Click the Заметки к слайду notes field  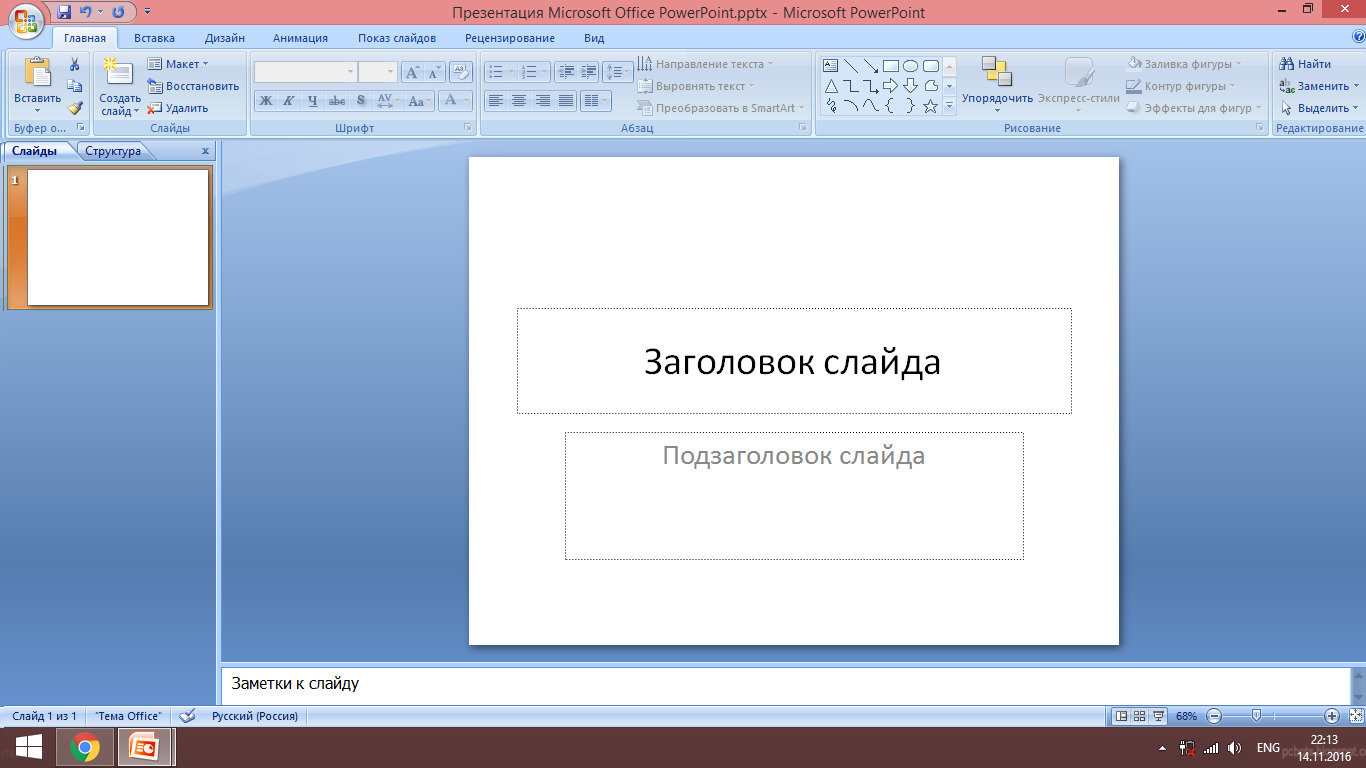pos(785,684)
